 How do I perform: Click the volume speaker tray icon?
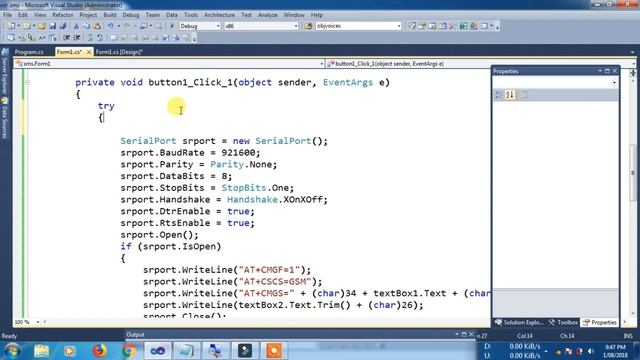[x=591, y=351]
